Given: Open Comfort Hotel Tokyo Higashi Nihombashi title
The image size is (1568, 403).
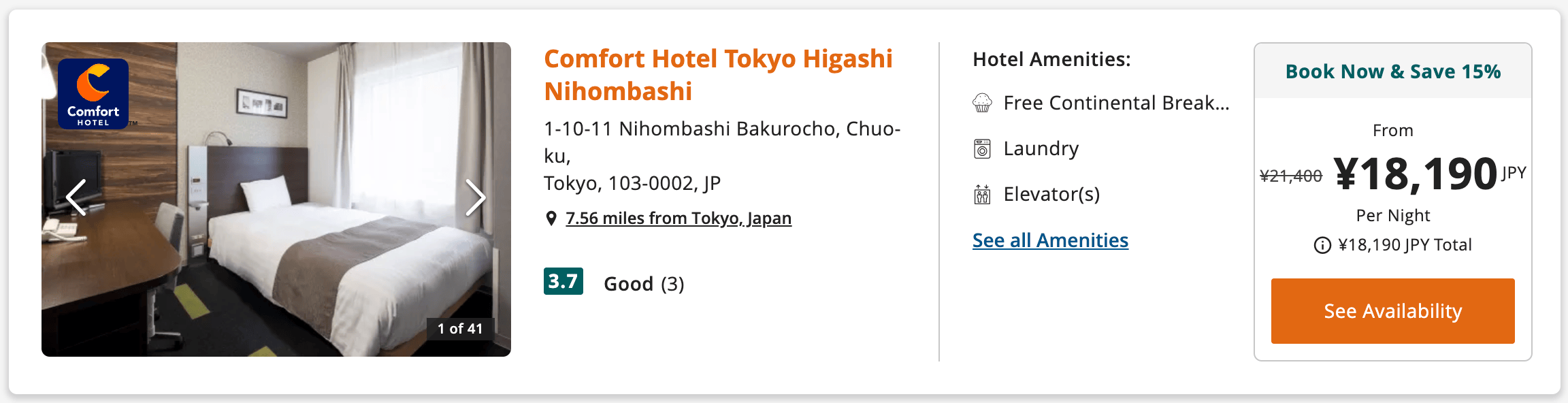Looking at the screenshot, I should [x=718, y=75].
